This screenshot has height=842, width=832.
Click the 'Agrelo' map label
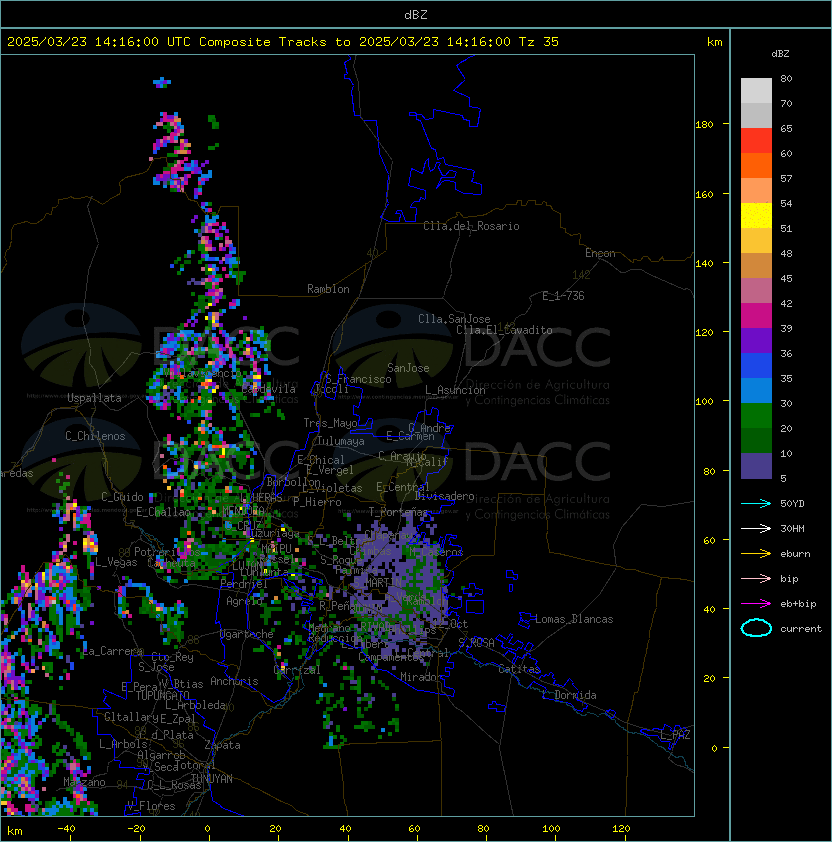tap(244, 601)
